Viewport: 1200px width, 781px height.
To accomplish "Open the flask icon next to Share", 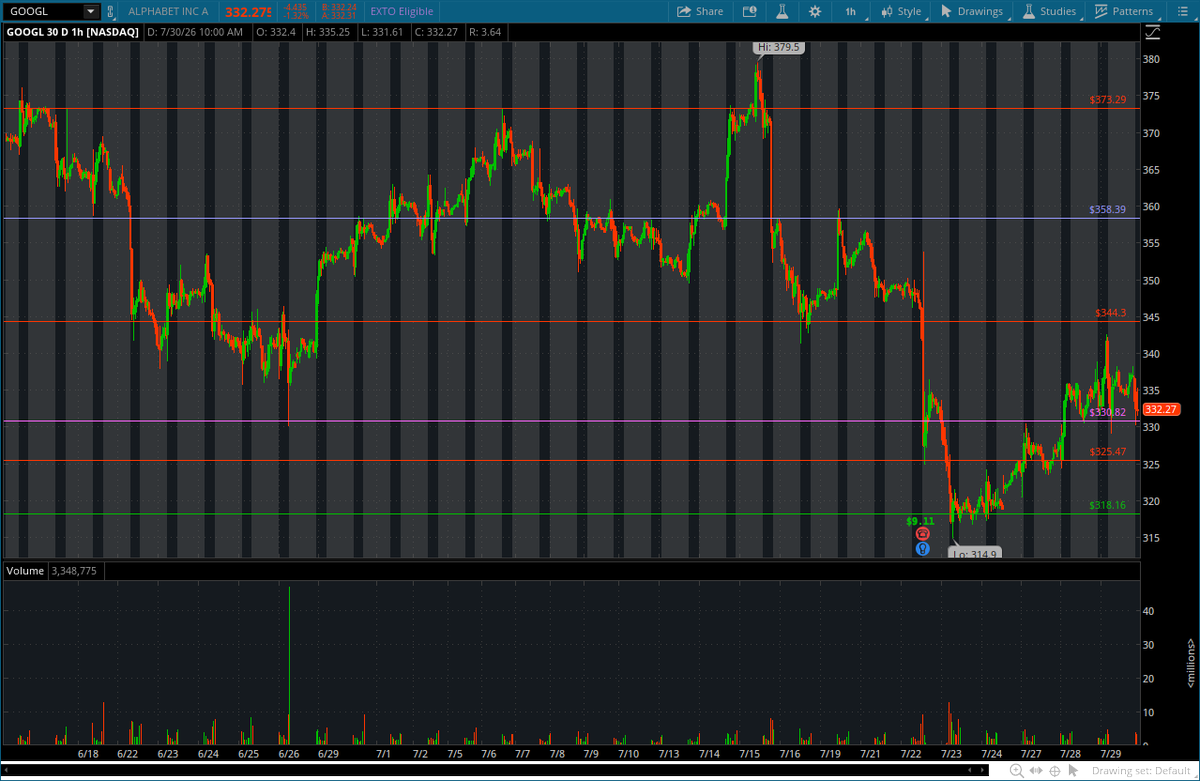I will pyautogui.click(x=782, y=11).
